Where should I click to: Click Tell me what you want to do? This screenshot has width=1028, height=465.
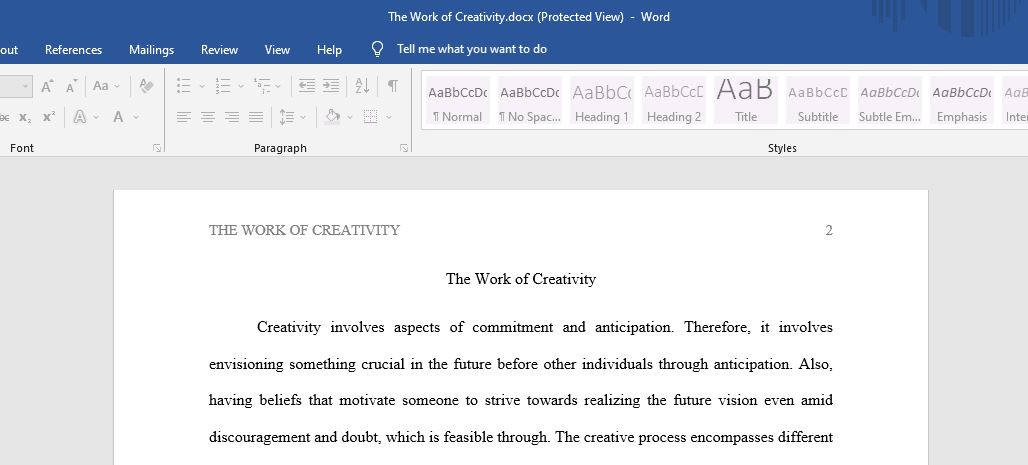[471, 49]
